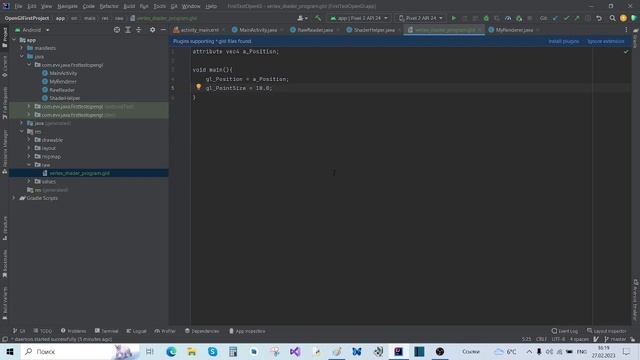Click the IDE updates yellow circle icon
640x360 pixels.
(x=623, y=18)
